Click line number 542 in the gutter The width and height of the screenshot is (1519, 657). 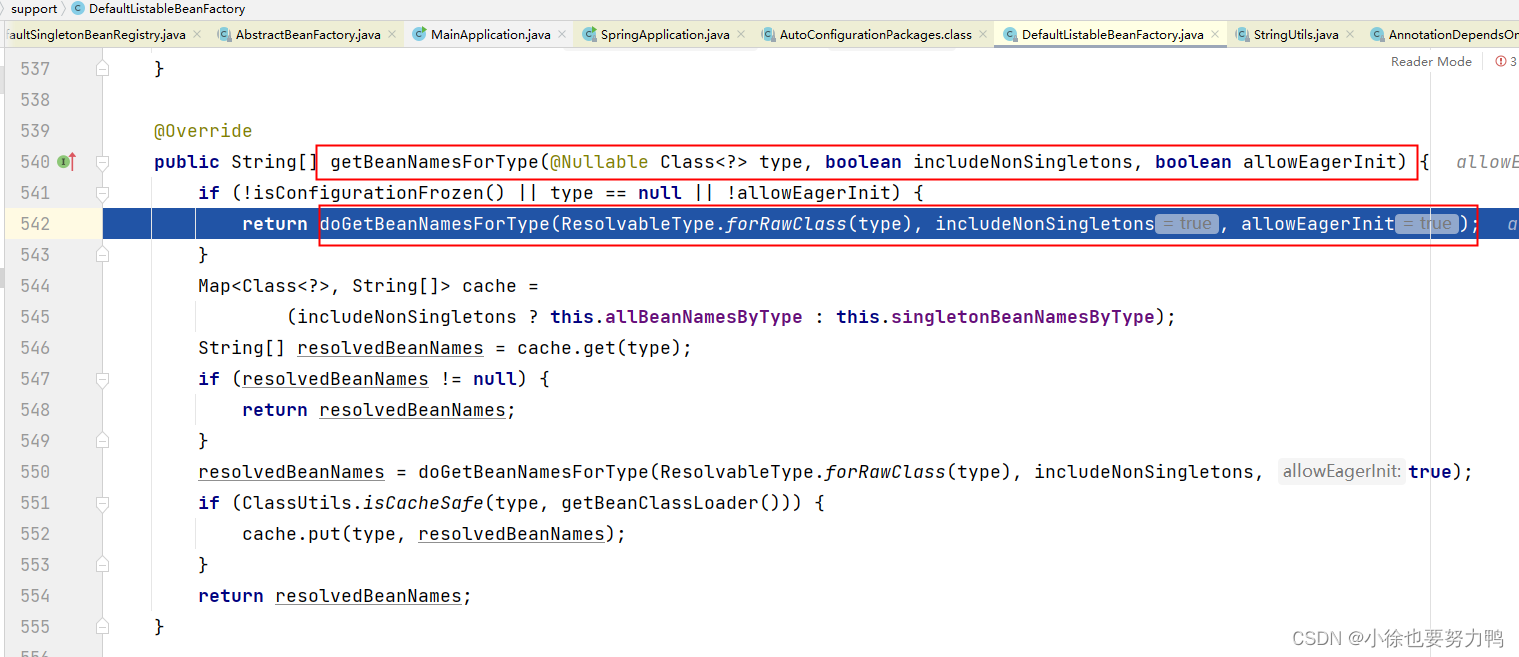(x=35, y=224)
